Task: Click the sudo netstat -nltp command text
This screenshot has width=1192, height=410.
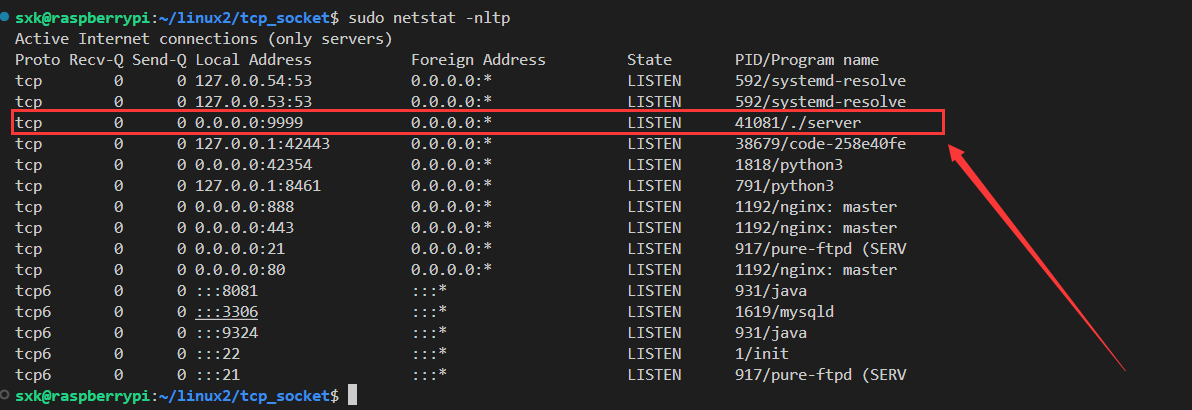Action: [x=429, y=17]
